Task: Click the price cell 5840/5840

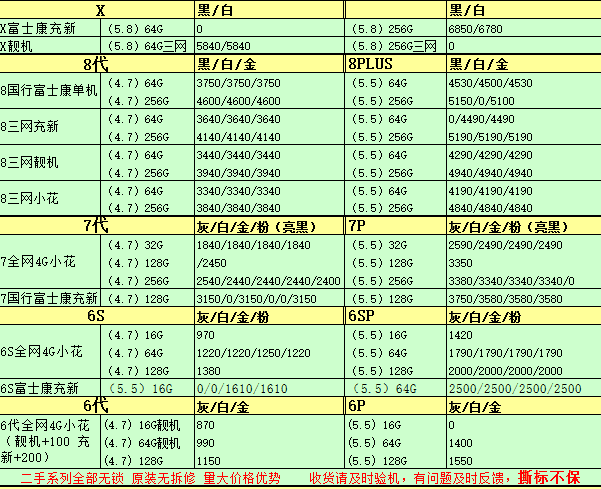Action: (269, 46)
